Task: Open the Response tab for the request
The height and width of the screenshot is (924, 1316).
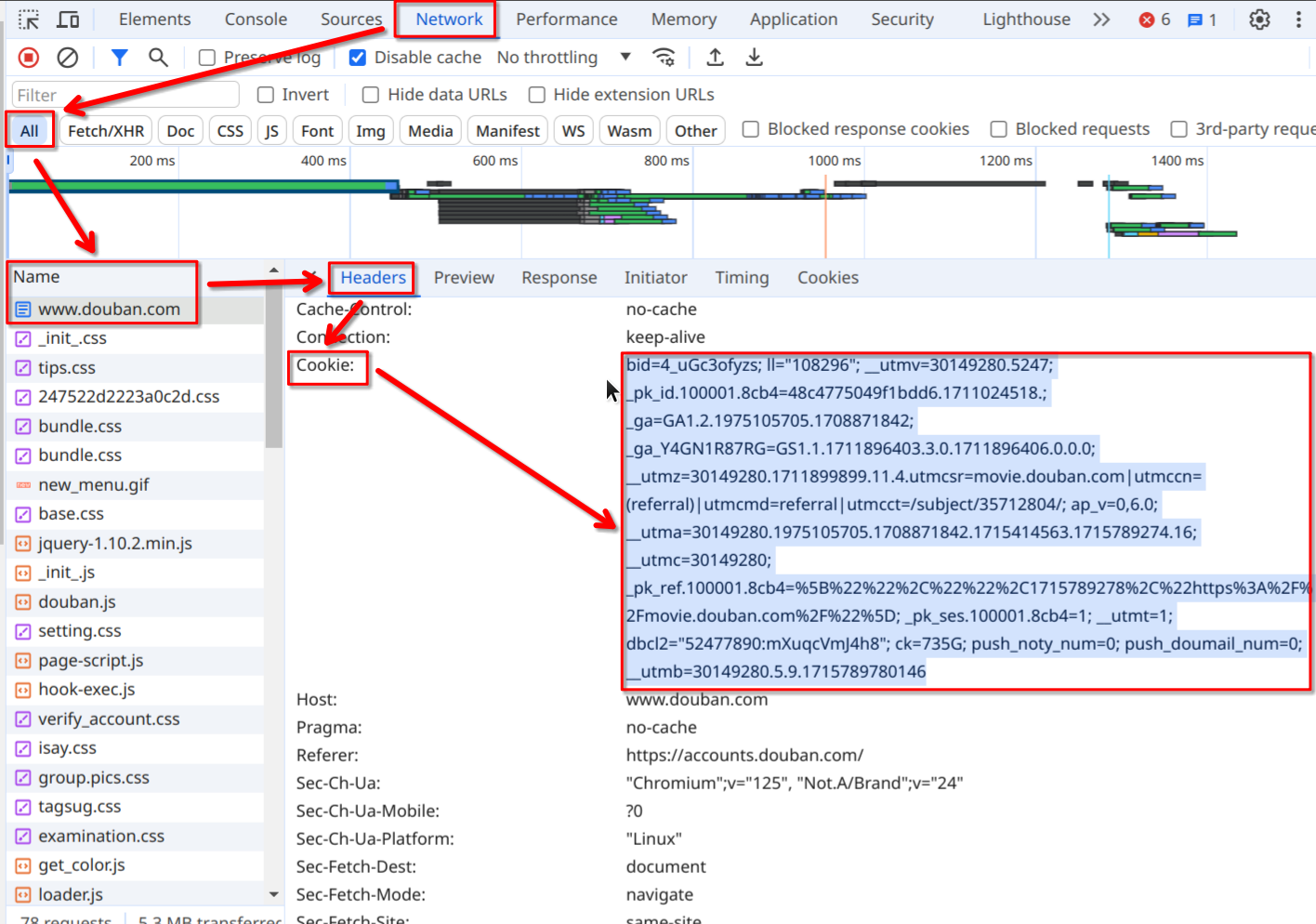Action: pos(559,278)
